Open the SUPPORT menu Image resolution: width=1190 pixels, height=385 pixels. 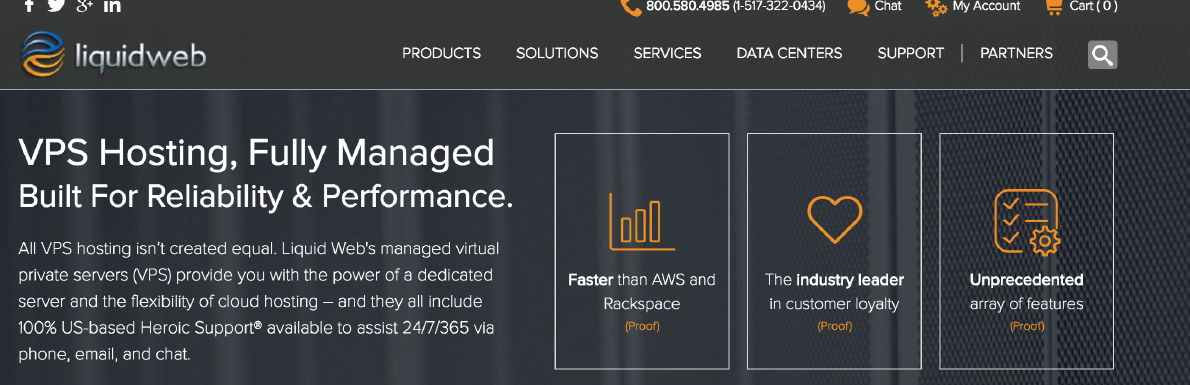pyautogui.click(x=911, y=53)
